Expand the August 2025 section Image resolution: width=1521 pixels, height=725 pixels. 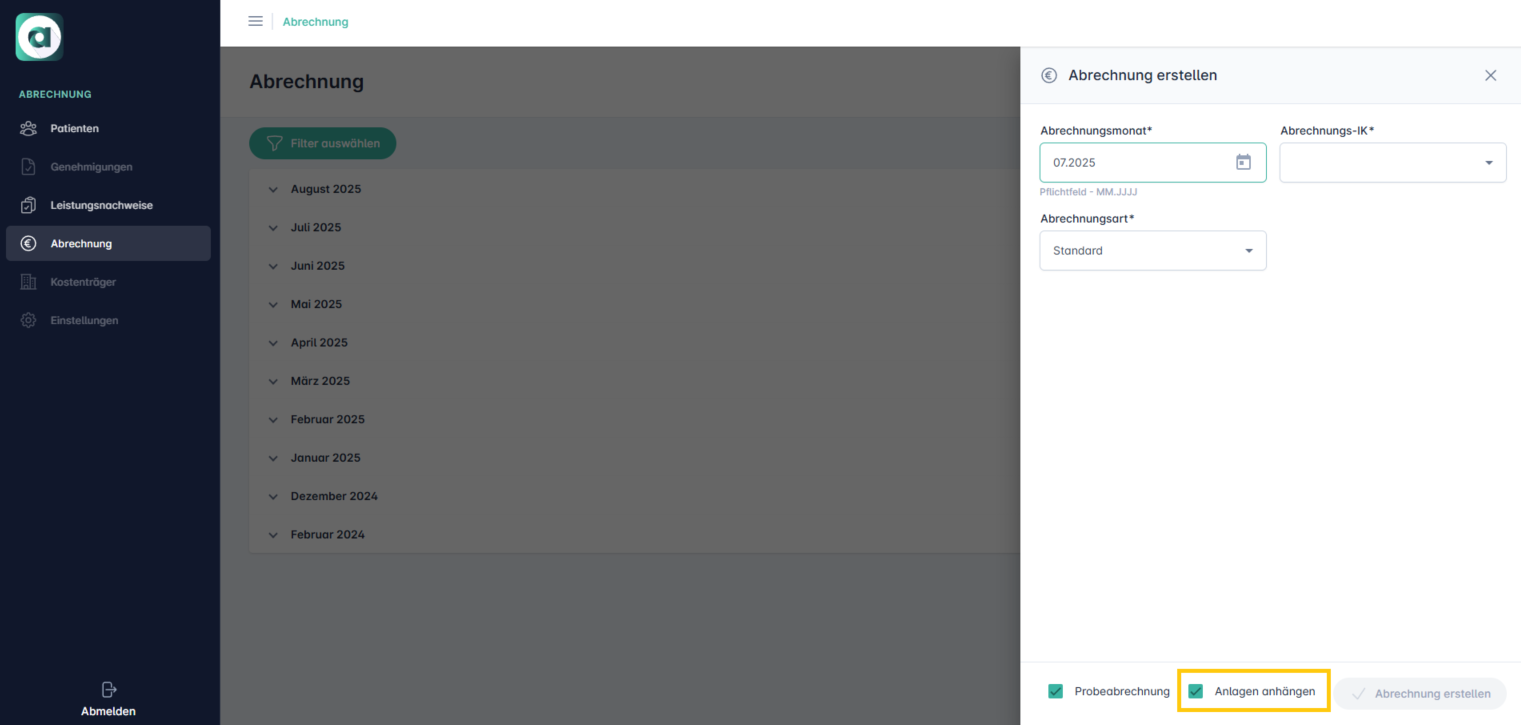[274, 189]
